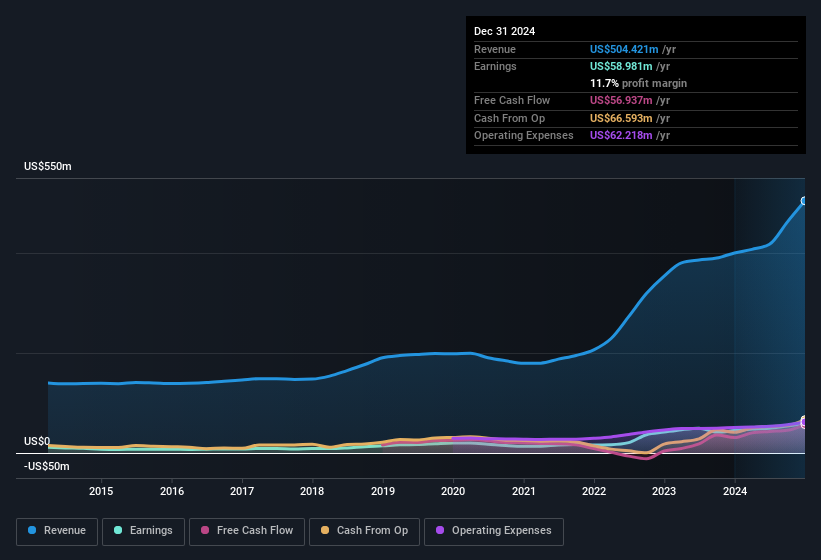Click the 11.7% profit margin text
Viewport: 821px width, 560px height.
[638, 83]
